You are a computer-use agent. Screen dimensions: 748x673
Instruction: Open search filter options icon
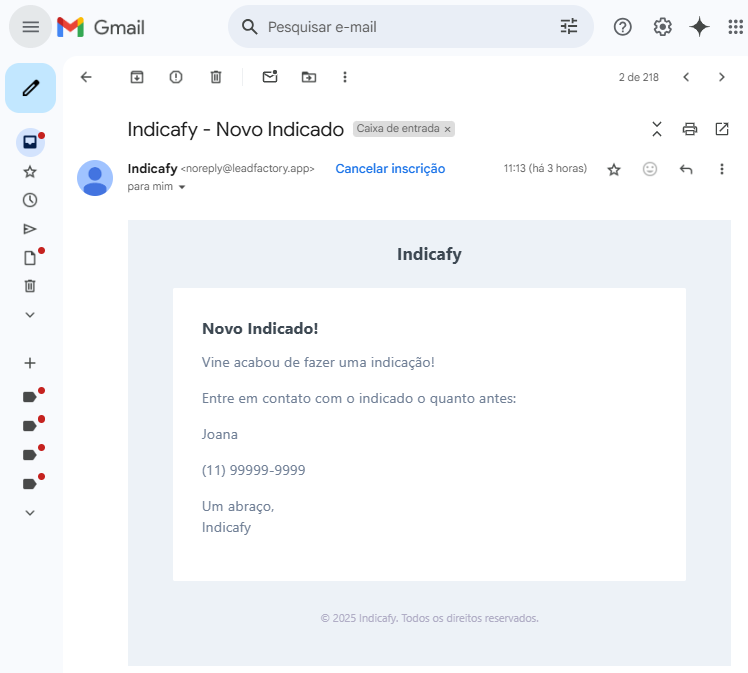pos(569,27)
